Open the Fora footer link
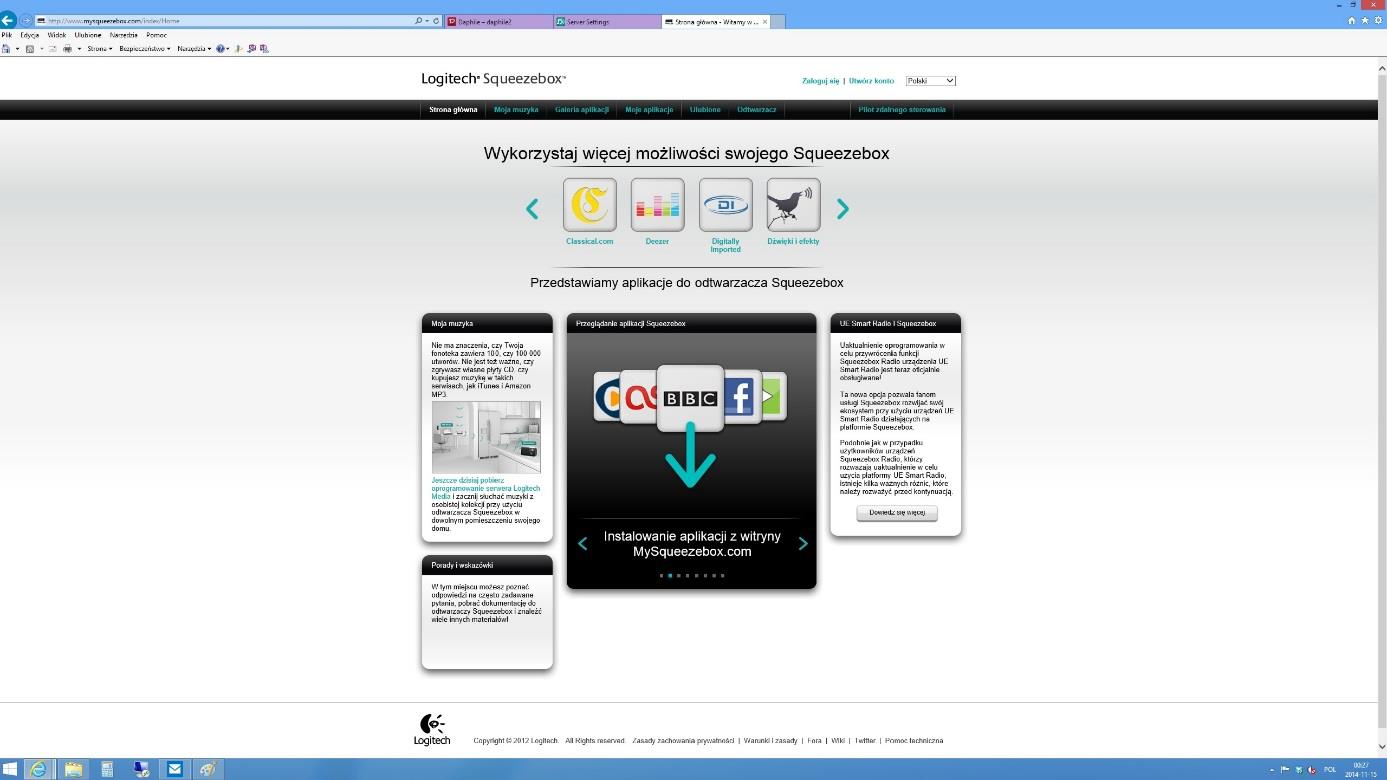Viewport: 1387px width, 780px height. [814, 741]
